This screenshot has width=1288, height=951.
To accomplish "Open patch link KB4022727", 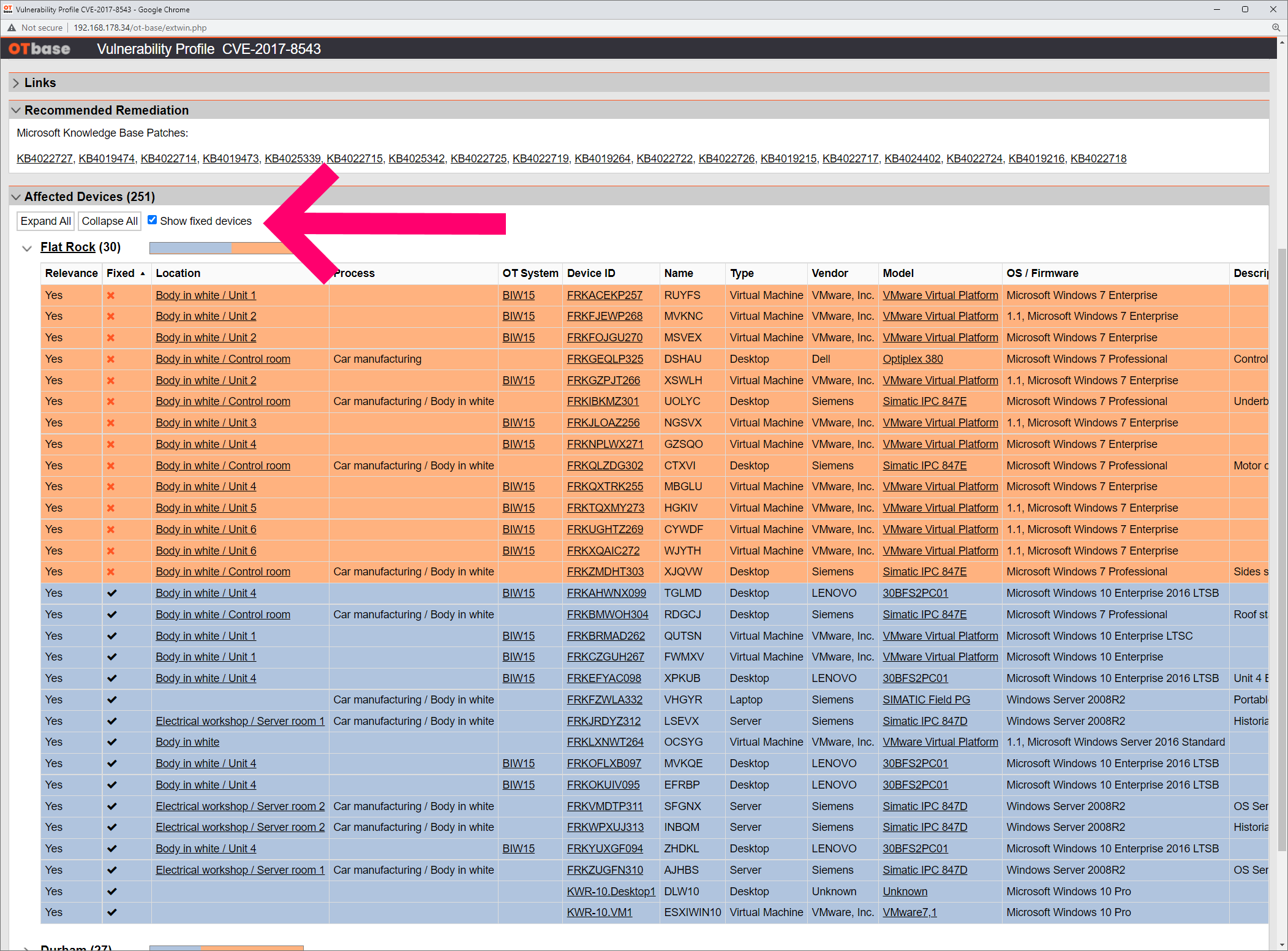I will 45,159.
